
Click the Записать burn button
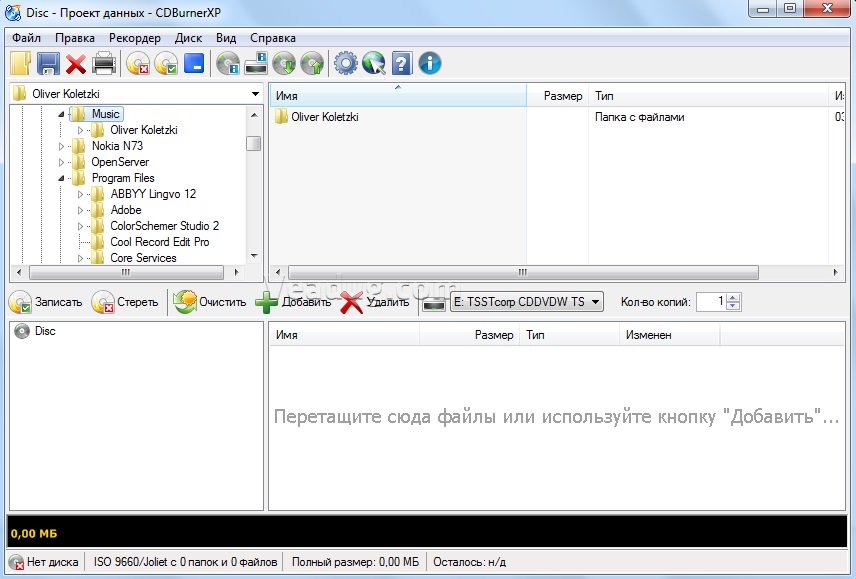pyautogui.click(x=46, y=302)
